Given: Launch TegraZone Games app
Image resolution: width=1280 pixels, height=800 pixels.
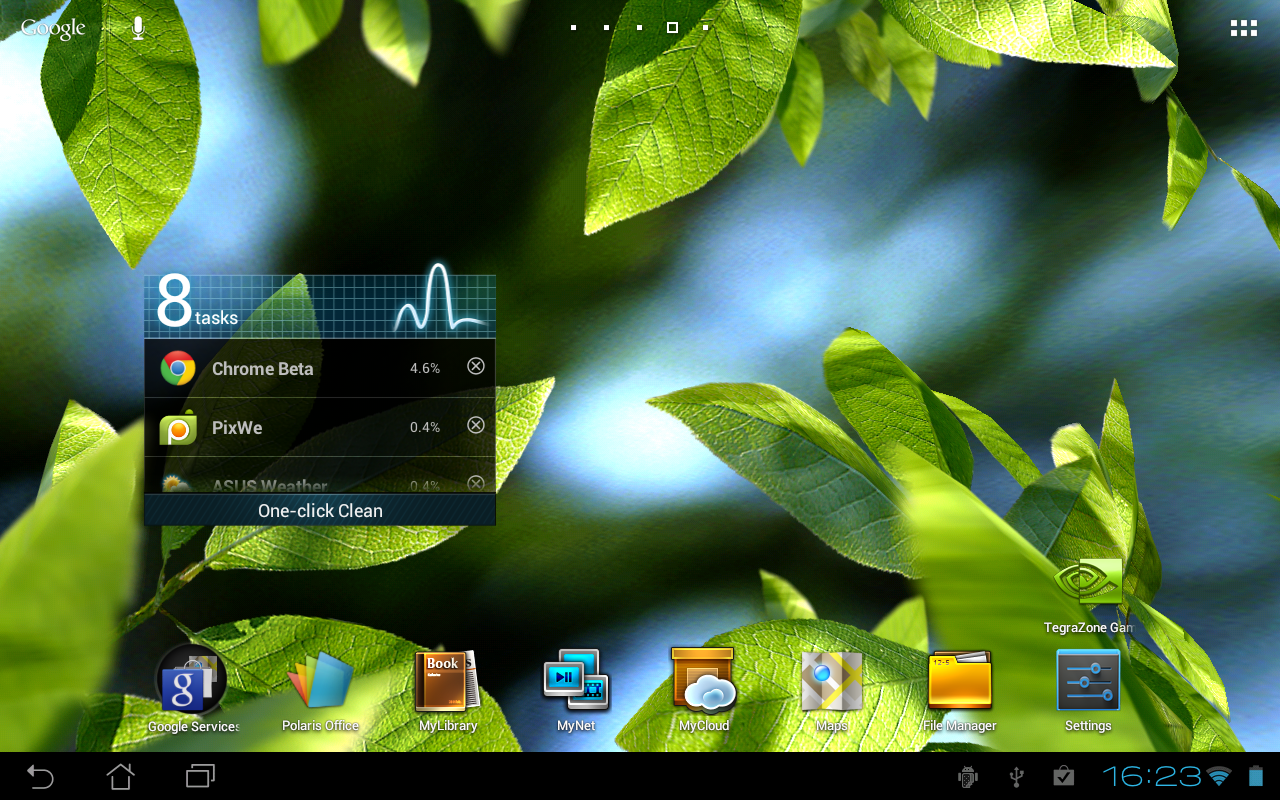Looking at the screenshot, I should click(x=1088, y=585).
